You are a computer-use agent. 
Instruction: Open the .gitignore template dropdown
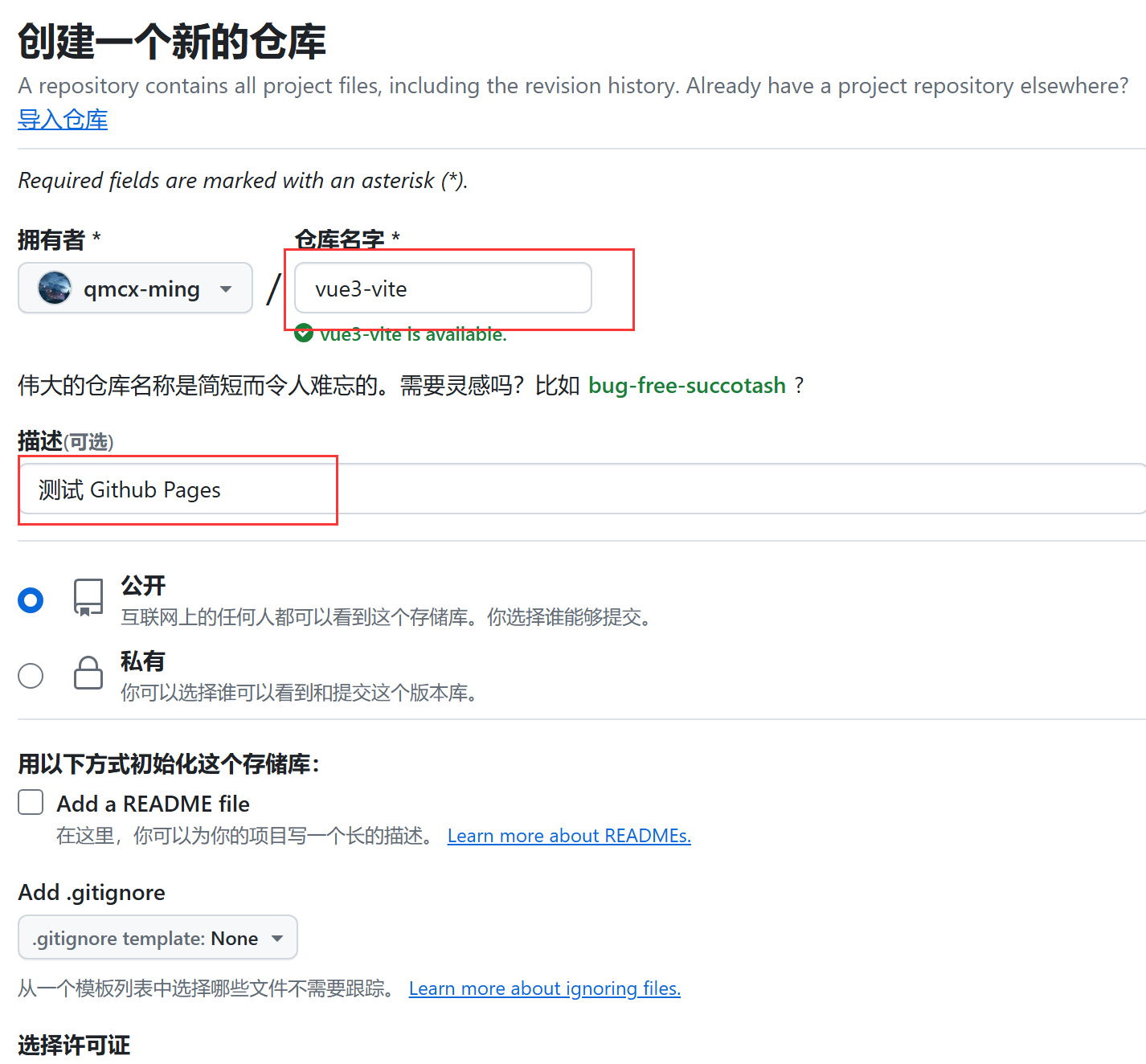point(158,937)
